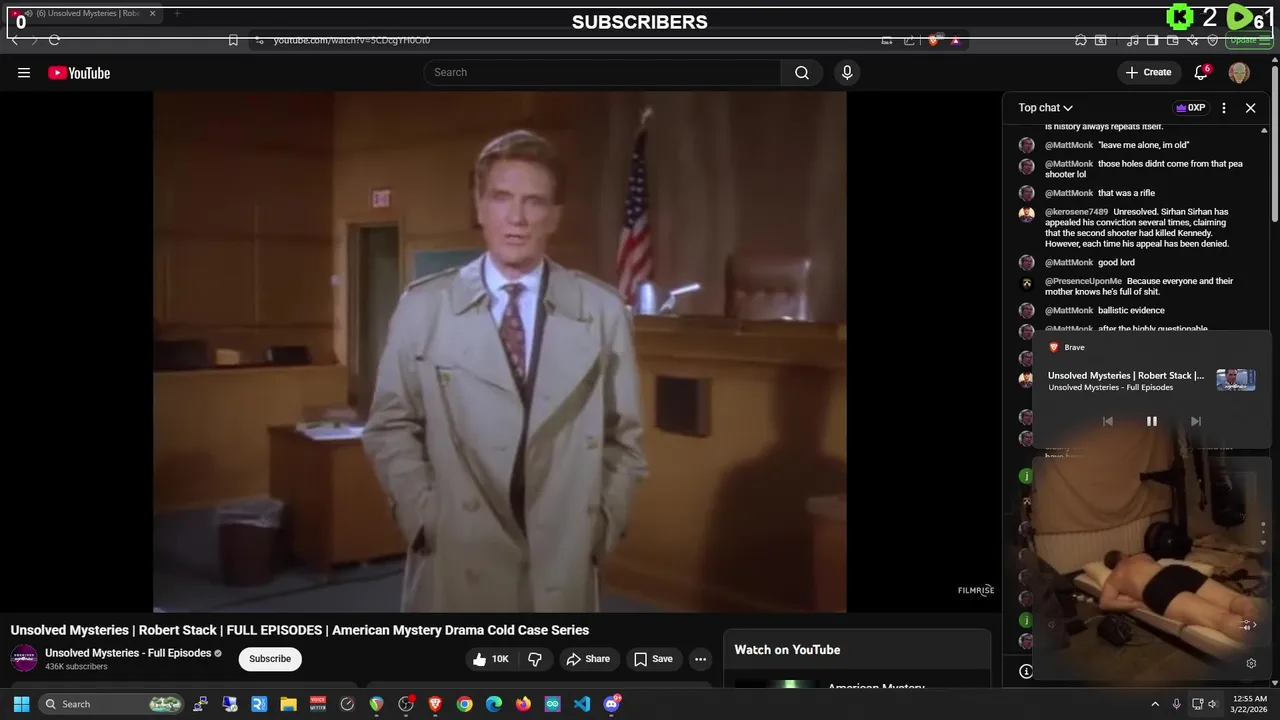Close the live chat panel

pos(1250,108)
